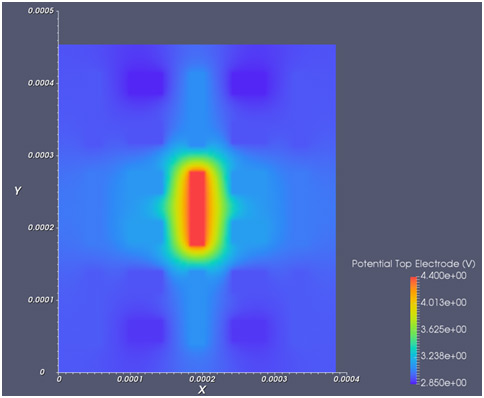The height and width of the screenshot is (398, 484).
Task: Click the Potential Top Electrode (V) legend title
Action: [413, 264]
